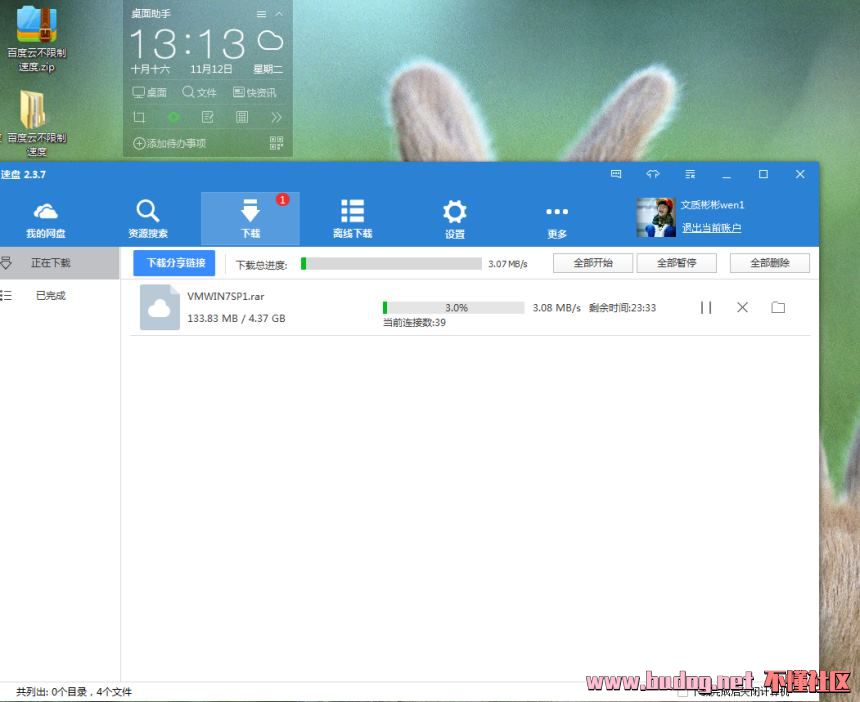Open the 资源搜索 resource search tab
The width and height of the screenshot is (860, 702).
coord(148,219)
